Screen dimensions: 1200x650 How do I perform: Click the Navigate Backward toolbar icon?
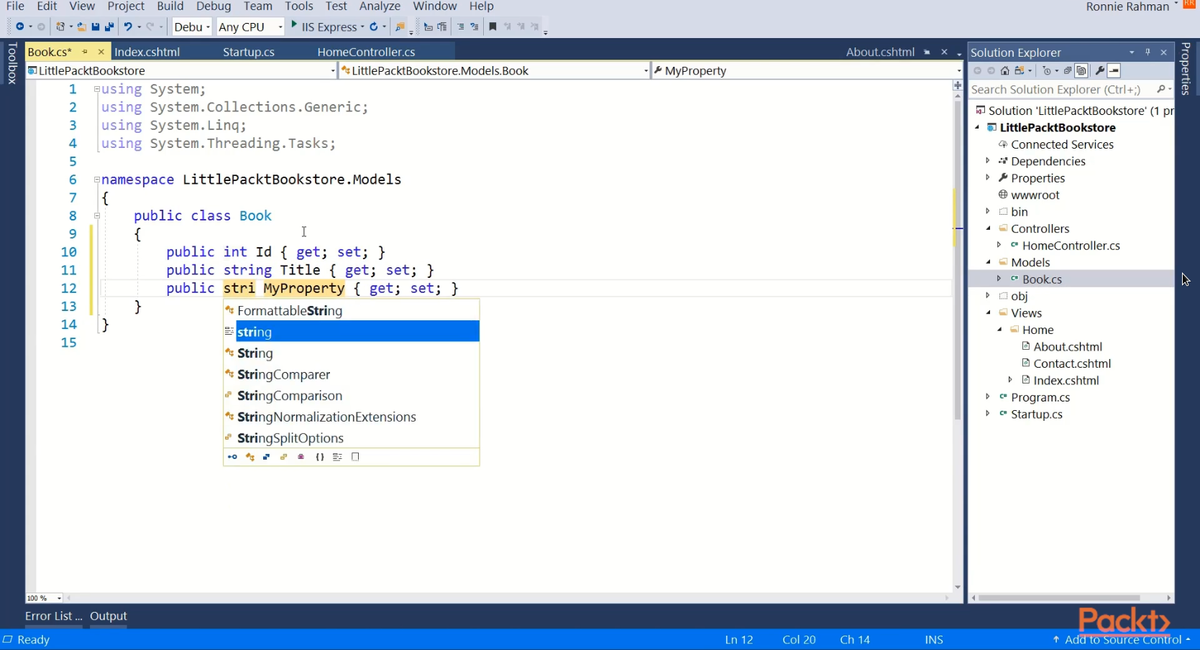pyautogui.click(x=20, y=26)
